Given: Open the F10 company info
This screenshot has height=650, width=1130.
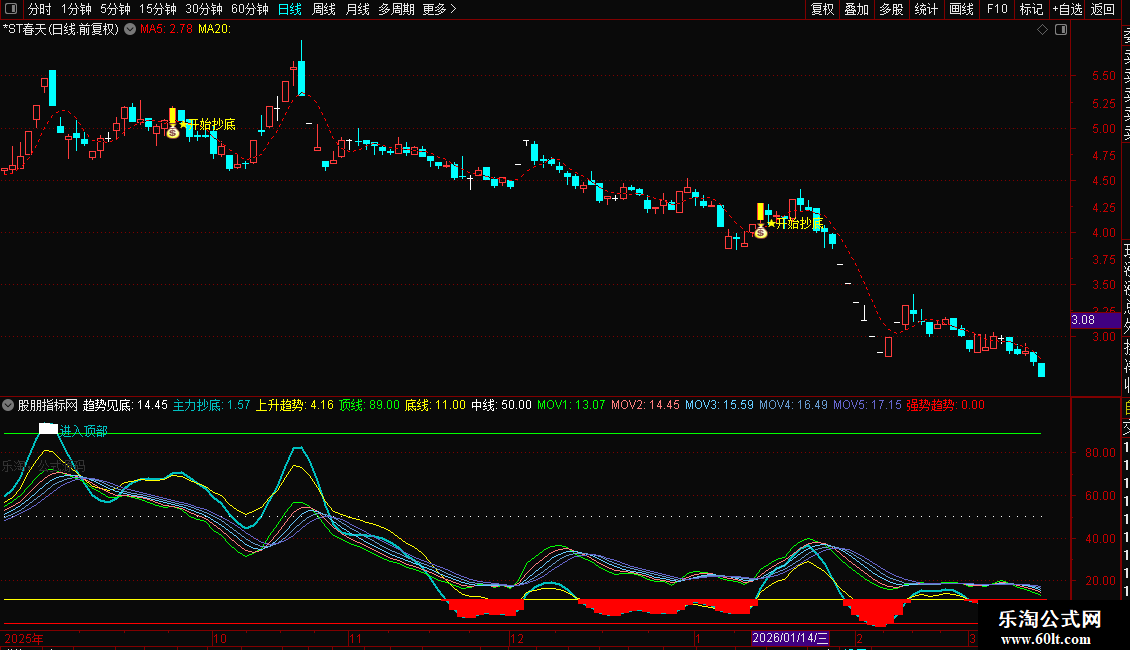Looking at the screenshot, I should 997,9.
